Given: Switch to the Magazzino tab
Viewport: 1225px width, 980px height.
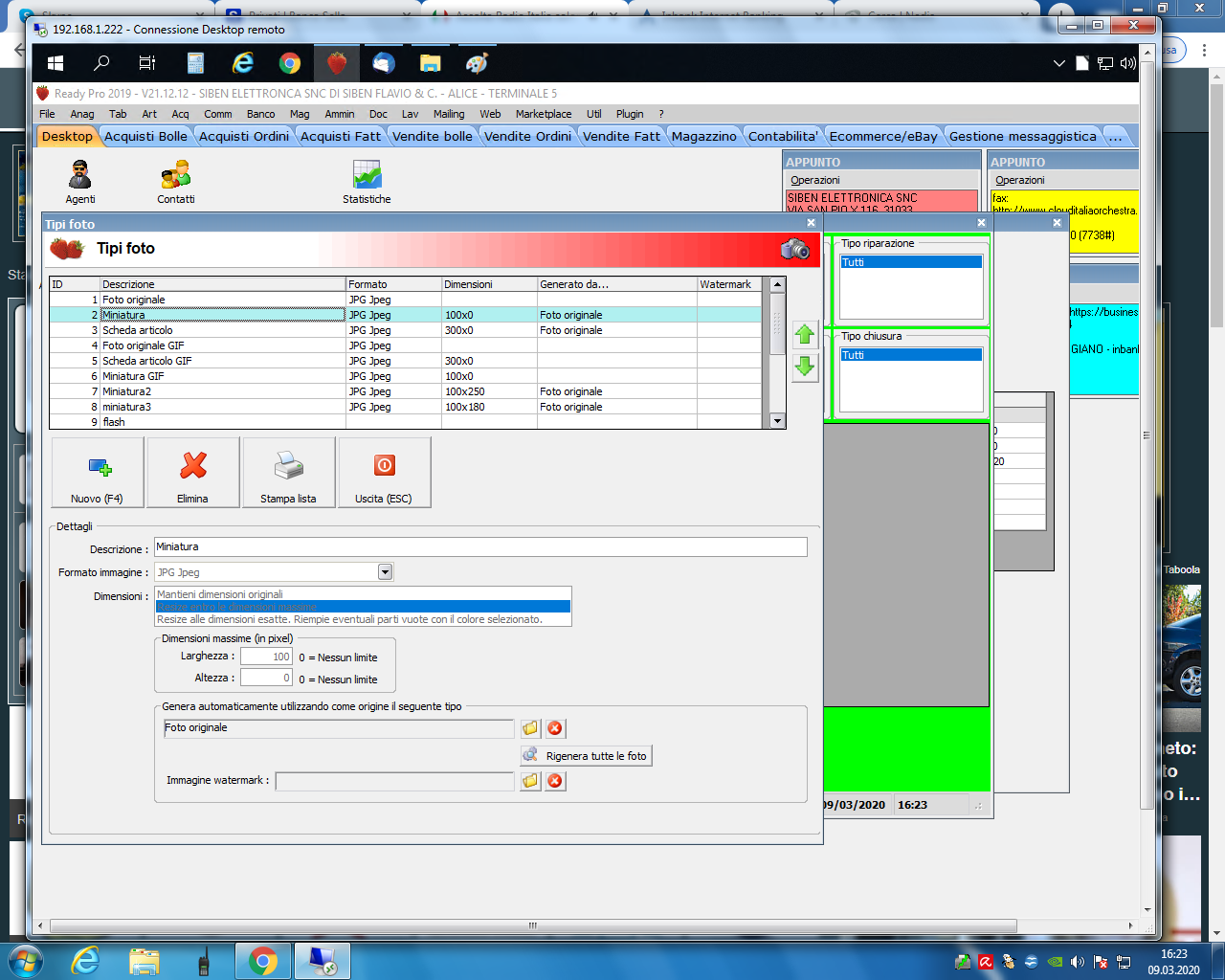Looking at the screenshot, I should (x=703, y=136).
